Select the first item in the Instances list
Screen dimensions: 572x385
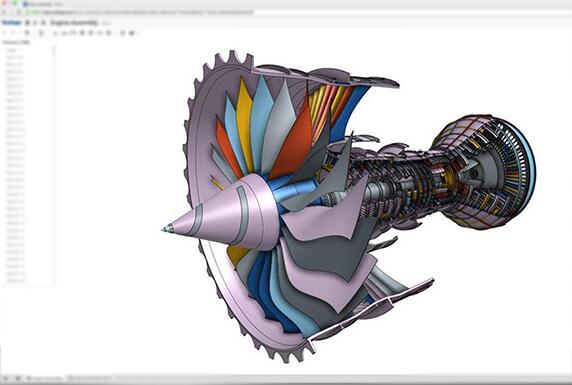click(x=12, y=50)
